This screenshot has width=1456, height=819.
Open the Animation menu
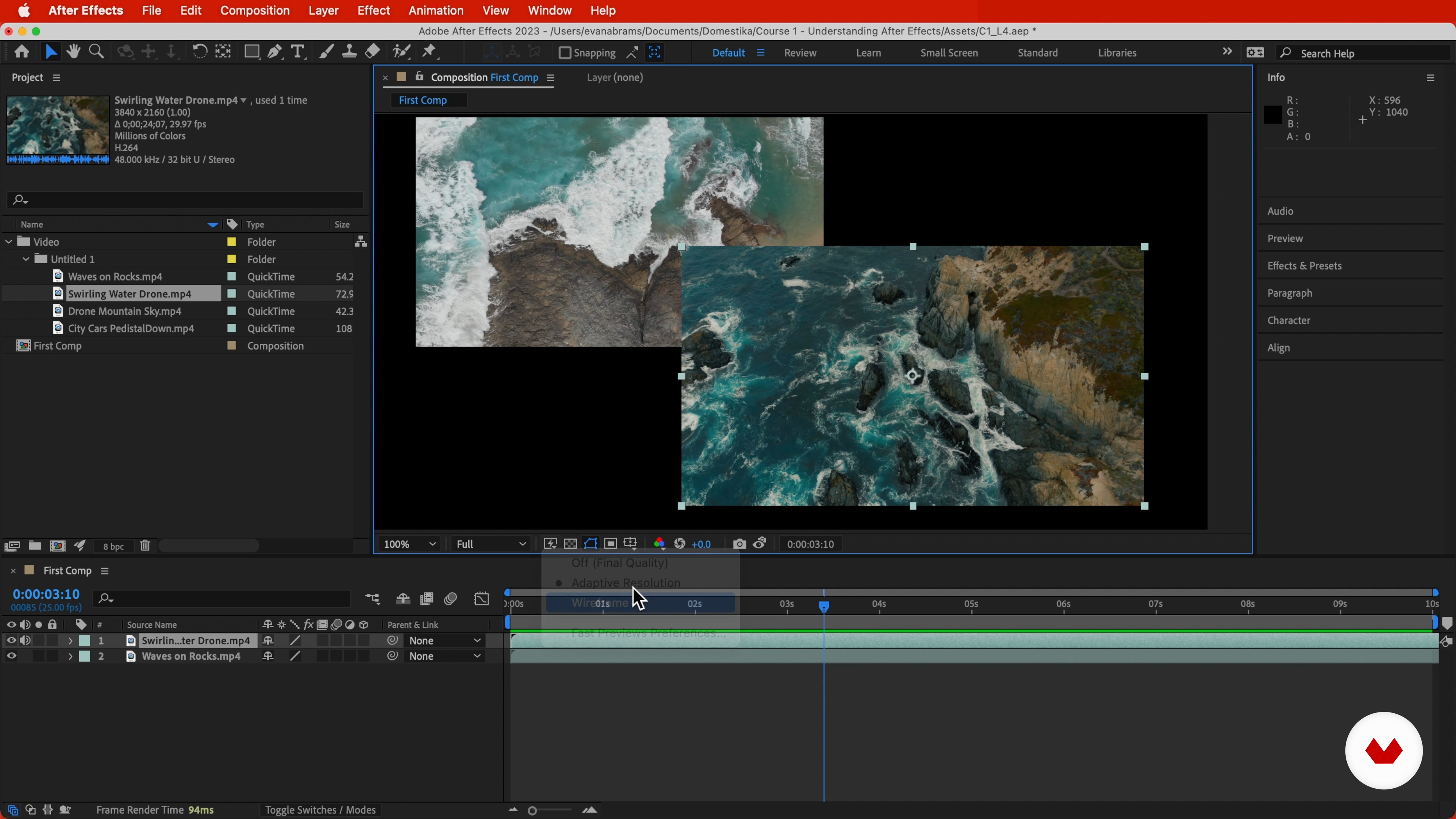click(436, 10)
